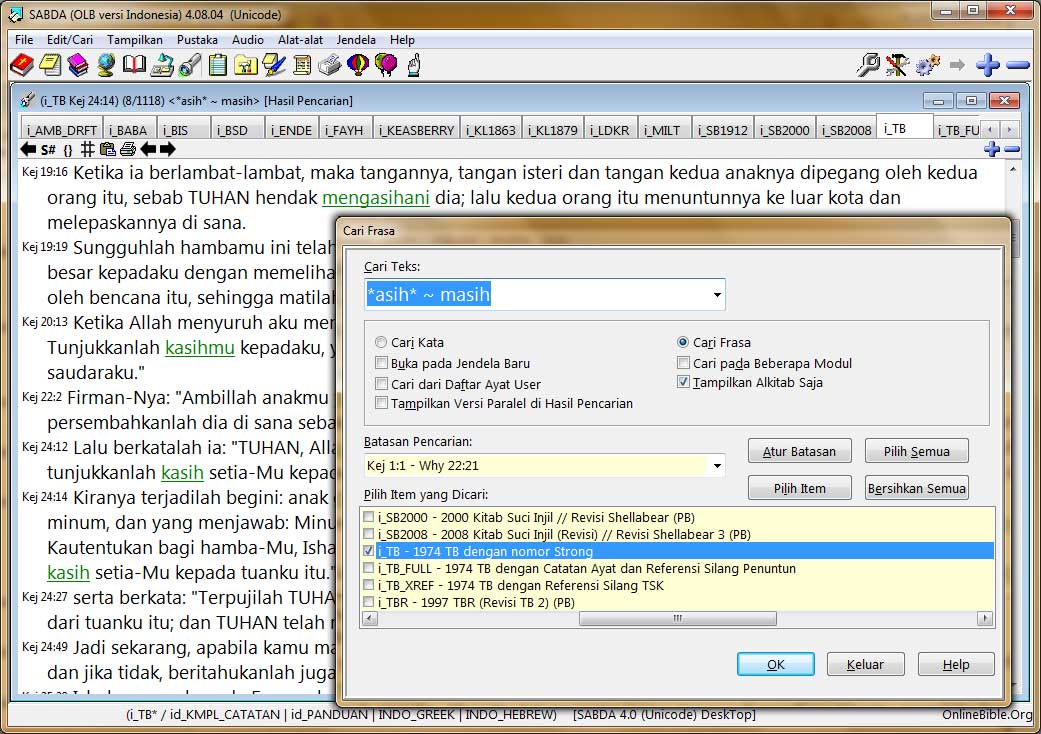This screenshot has width=1041, height=734.
Task: Expand the Cari Teks dropdown arrow
Action: pos(717,295)
